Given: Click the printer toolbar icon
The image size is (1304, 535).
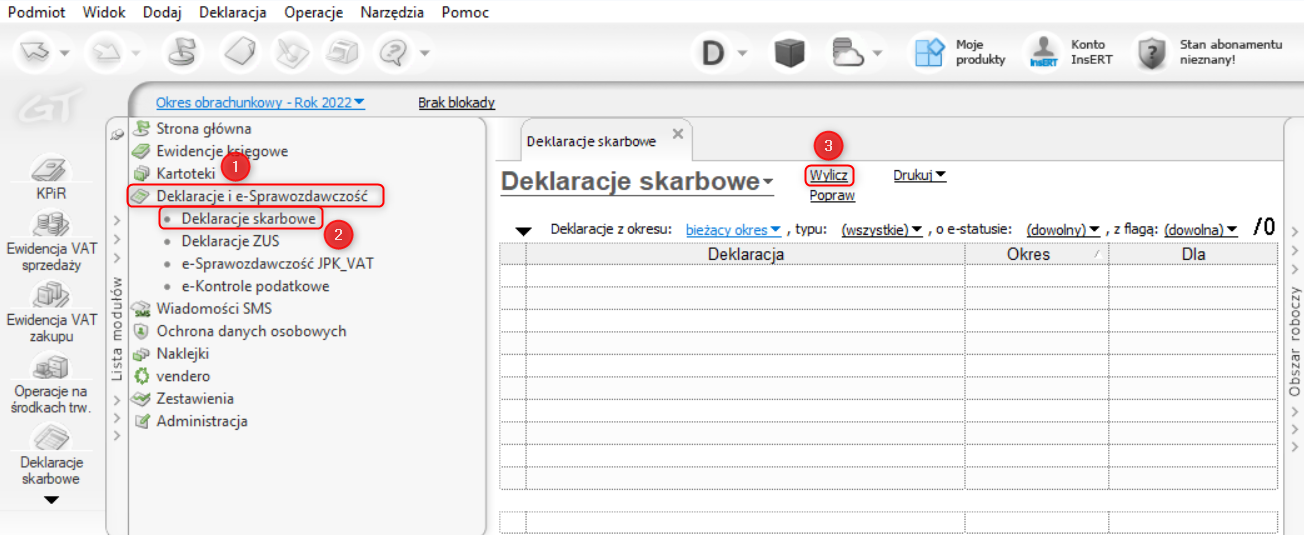Looking at the screenshot, I should pyautogui.click(x=343, y=52).
